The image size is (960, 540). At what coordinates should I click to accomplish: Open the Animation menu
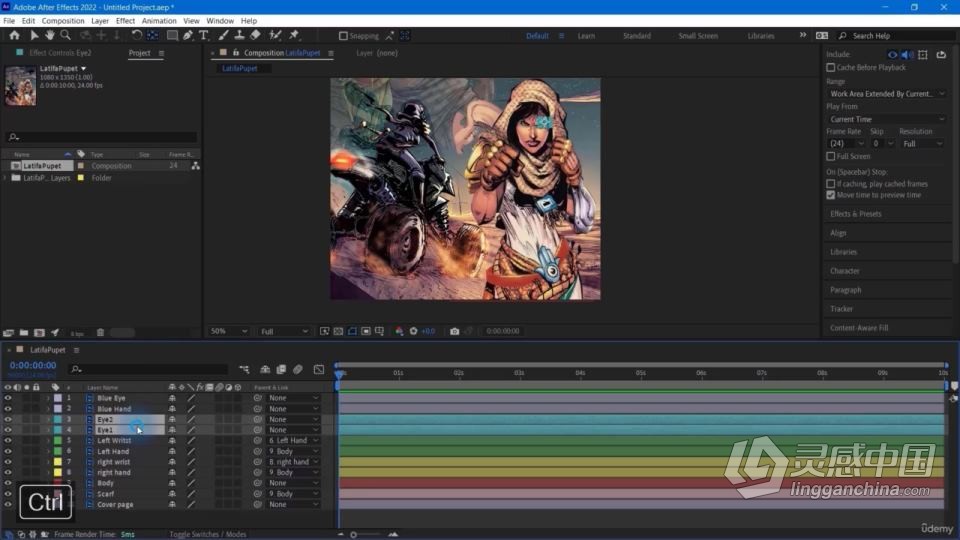(x=159, y=21)
